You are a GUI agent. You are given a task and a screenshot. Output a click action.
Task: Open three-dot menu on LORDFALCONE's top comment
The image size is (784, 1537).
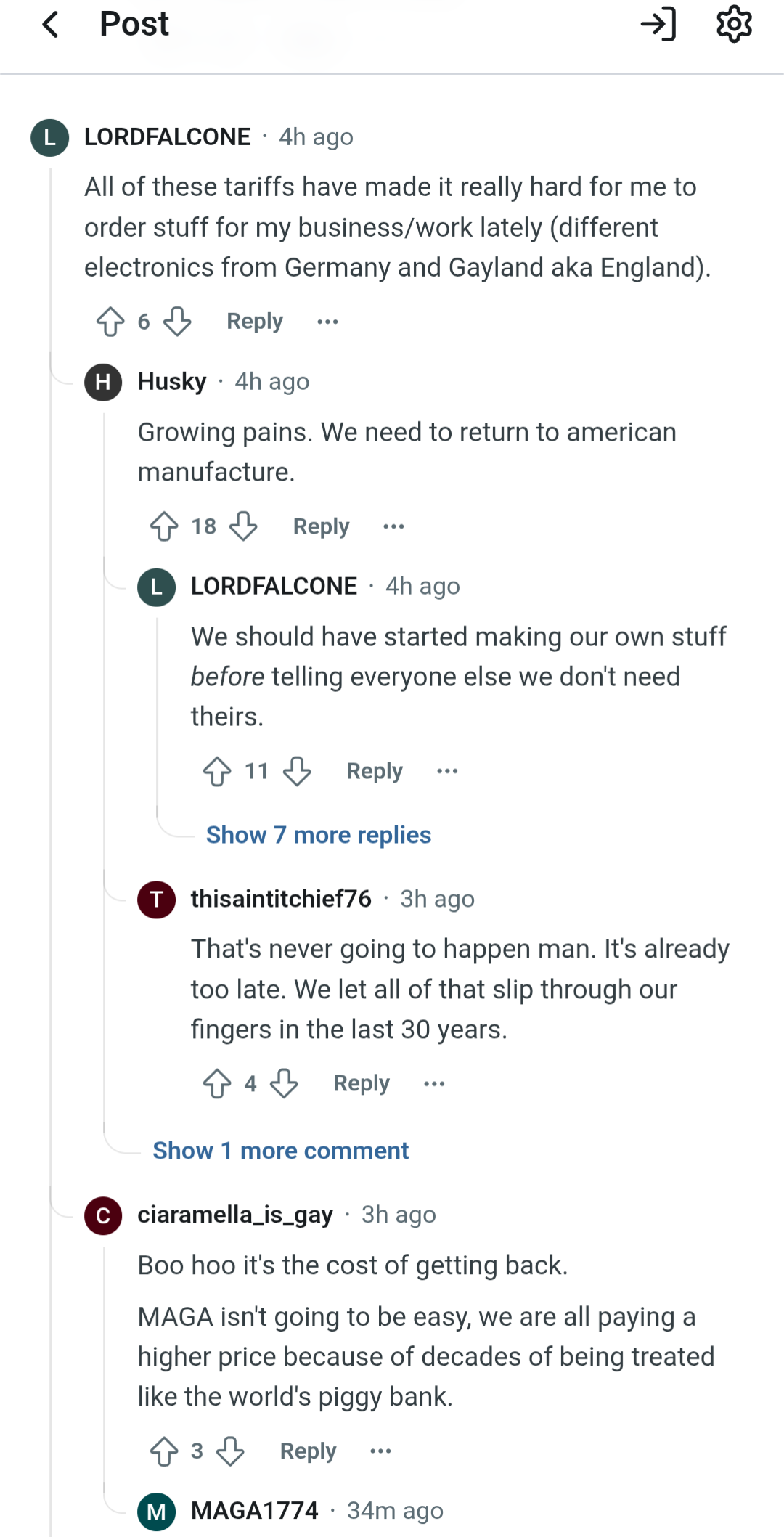[327, 322]
